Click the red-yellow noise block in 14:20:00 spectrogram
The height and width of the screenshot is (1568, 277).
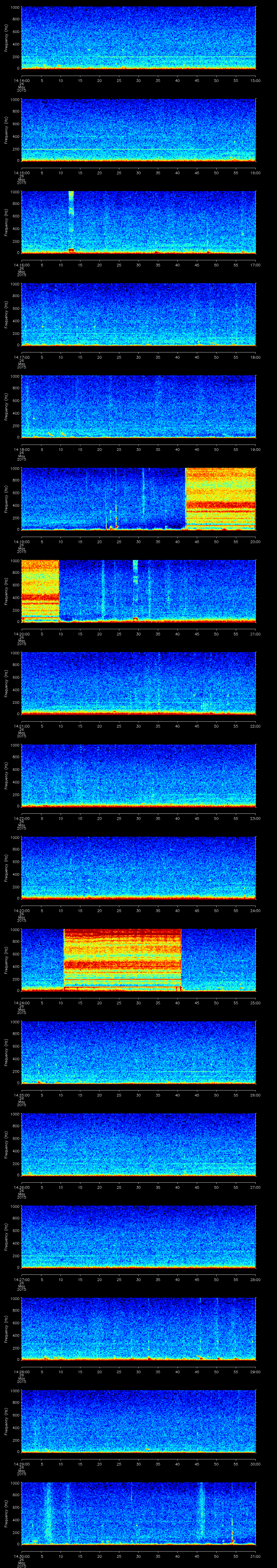(40, 590)
